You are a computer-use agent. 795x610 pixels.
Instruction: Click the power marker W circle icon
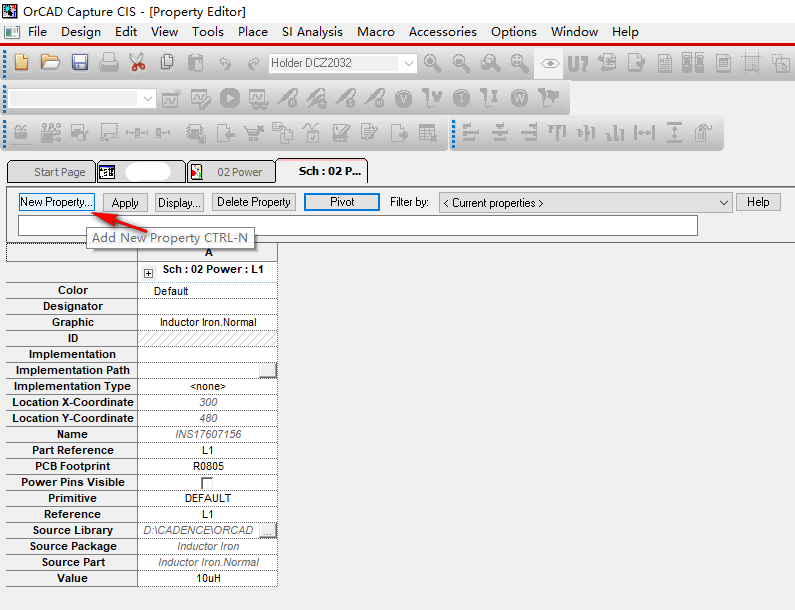pyautogui.click(x=519, y=98)
